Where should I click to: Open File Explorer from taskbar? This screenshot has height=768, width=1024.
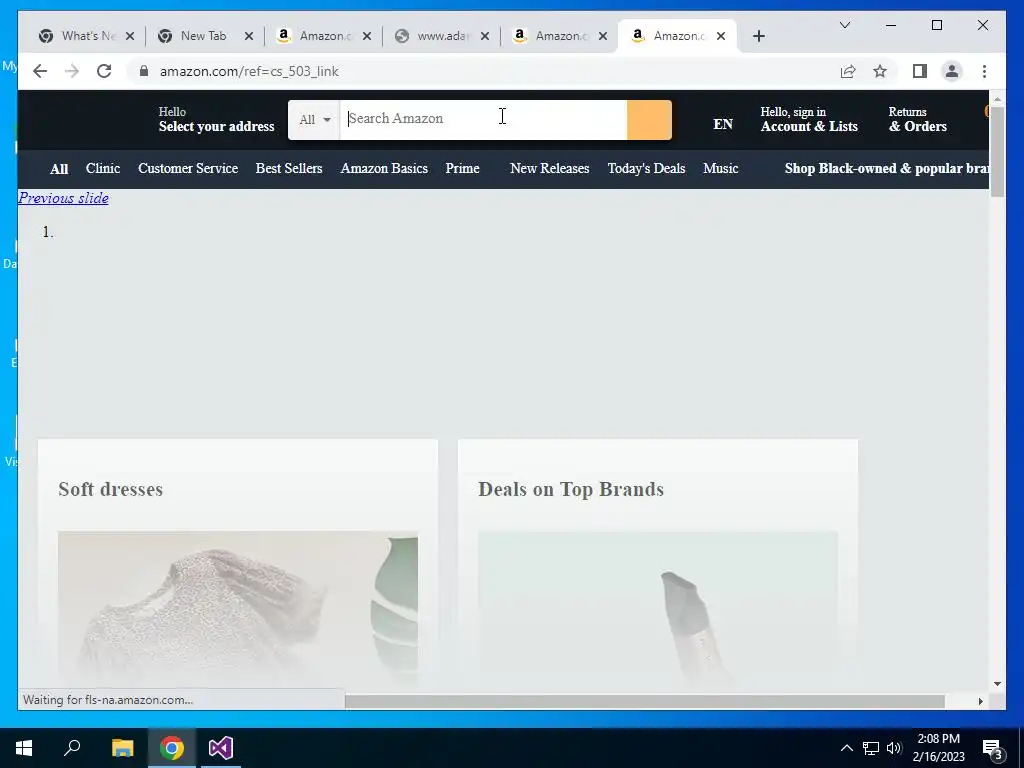pos(122,748)
